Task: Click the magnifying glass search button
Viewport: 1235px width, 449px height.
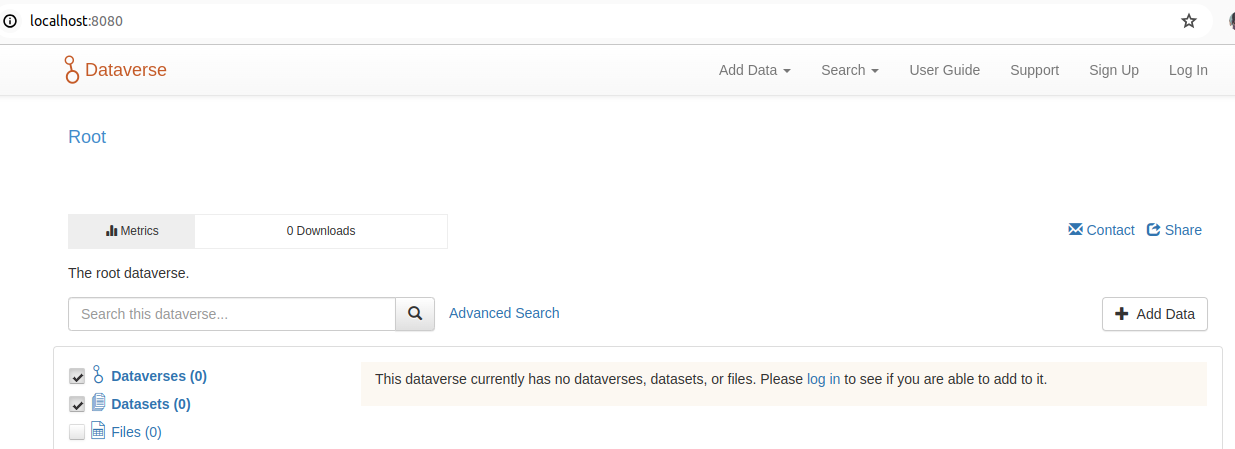Action: coord(415,314)
